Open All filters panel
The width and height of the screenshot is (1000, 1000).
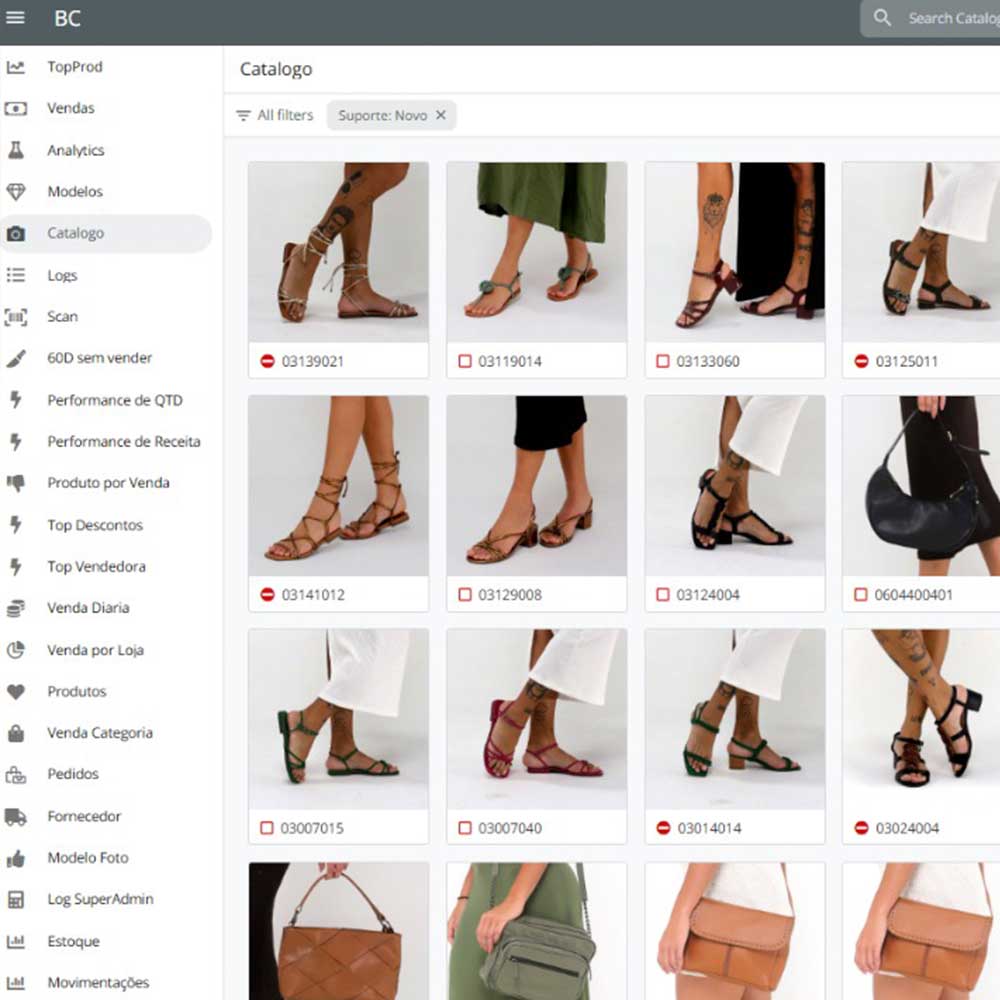coord(275,115)
